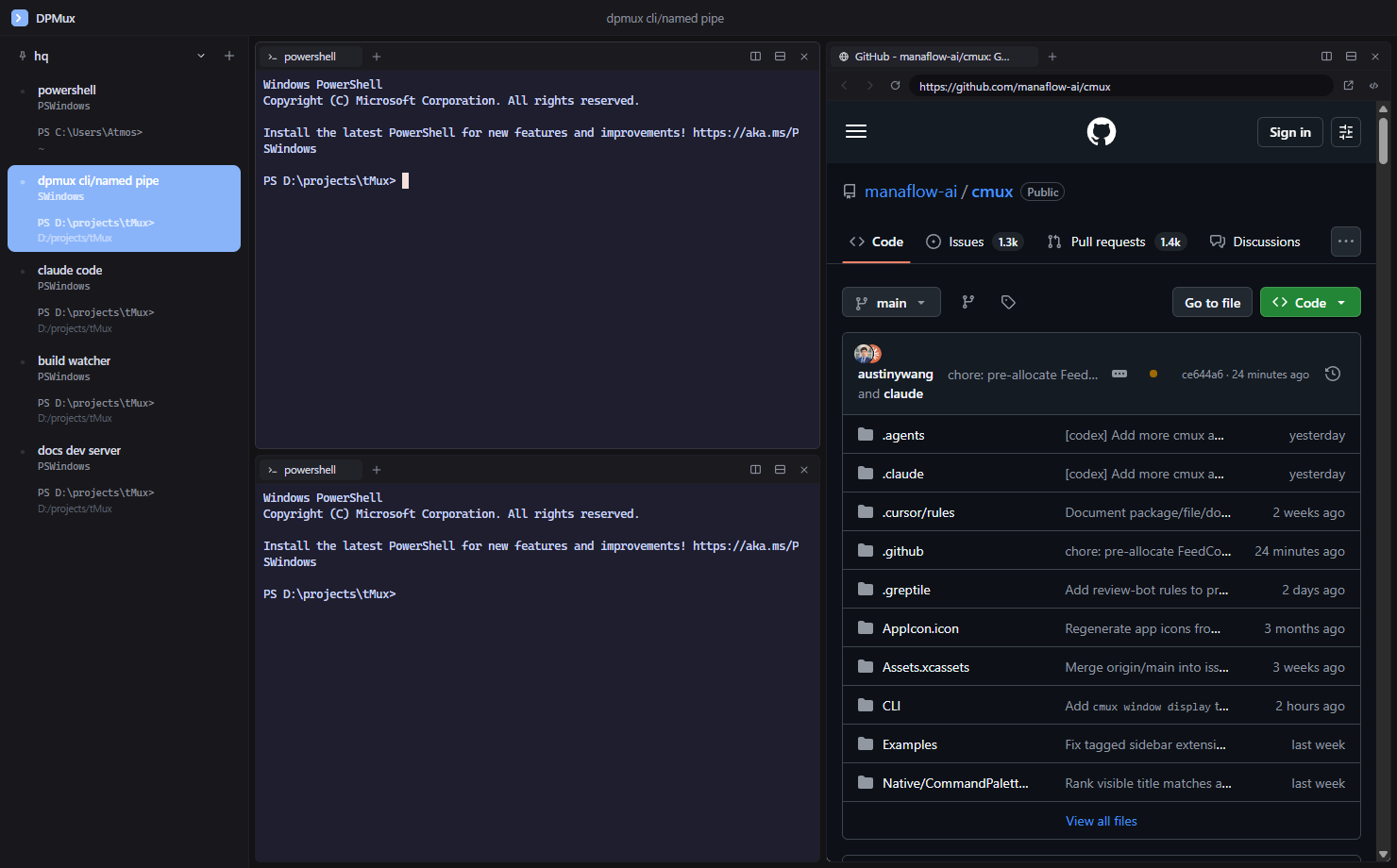
Task: Go forward in browser pane
Action: [x=869, y=86]
